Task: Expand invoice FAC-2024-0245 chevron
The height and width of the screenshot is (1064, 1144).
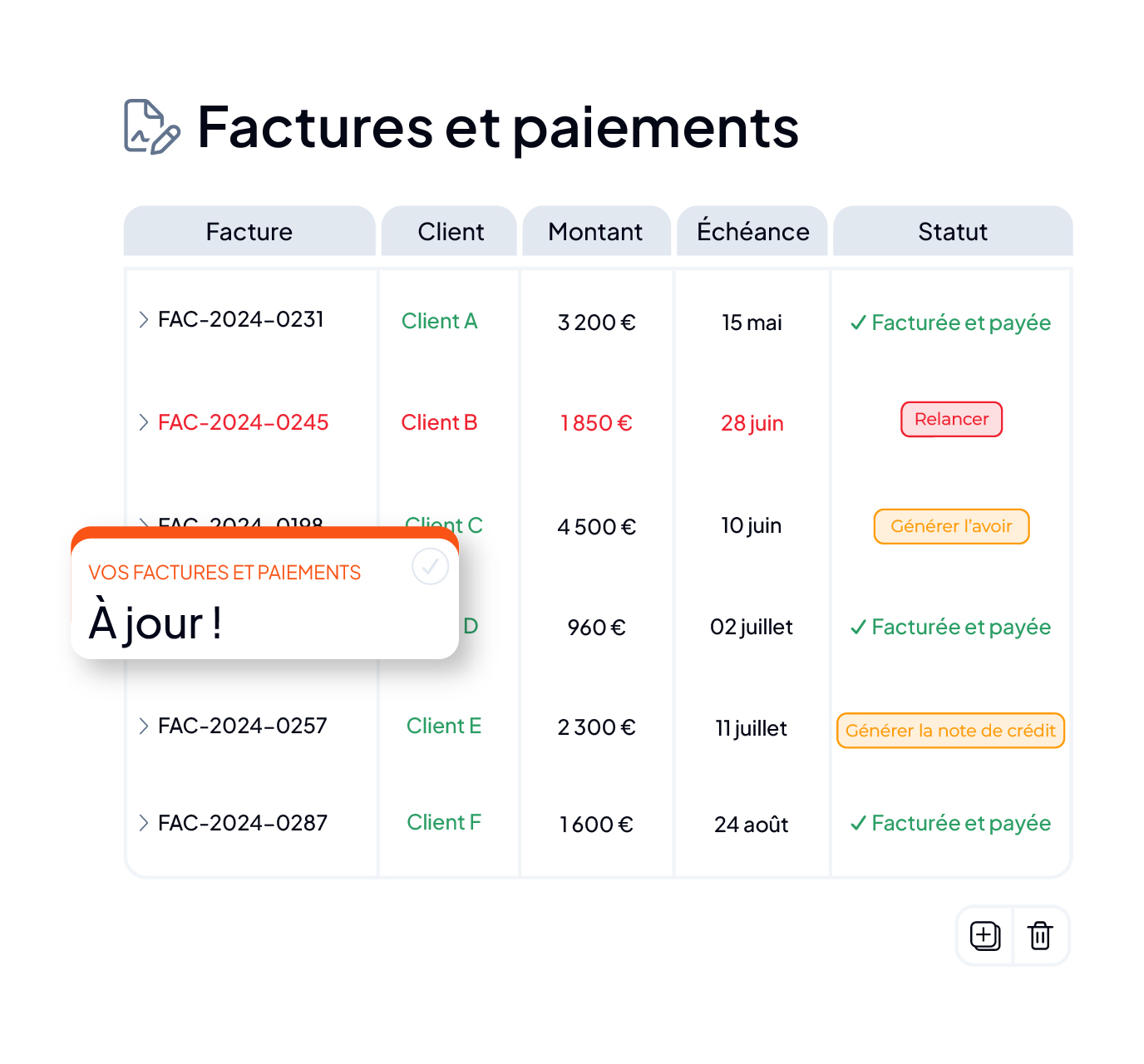Action: [144, 422]
